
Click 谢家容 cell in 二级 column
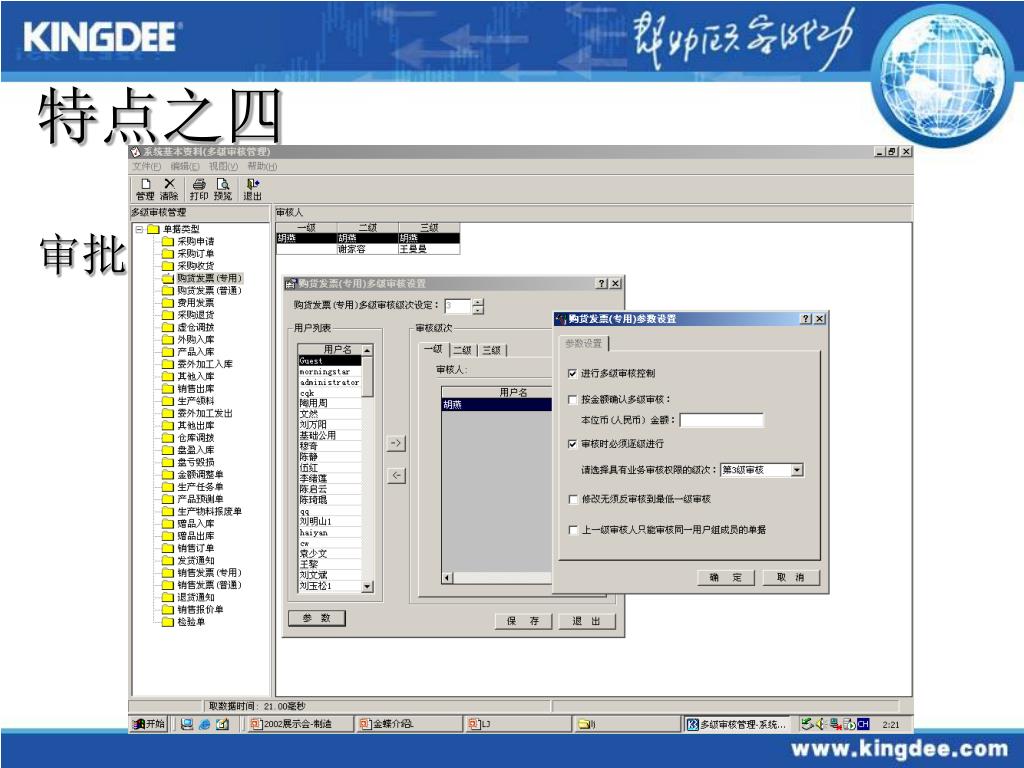pos(367,249)
